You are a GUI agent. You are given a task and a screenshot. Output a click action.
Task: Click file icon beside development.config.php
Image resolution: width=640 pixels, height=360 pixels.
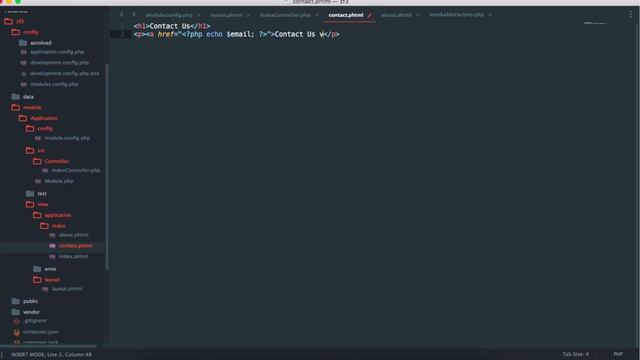pos(24,63)
